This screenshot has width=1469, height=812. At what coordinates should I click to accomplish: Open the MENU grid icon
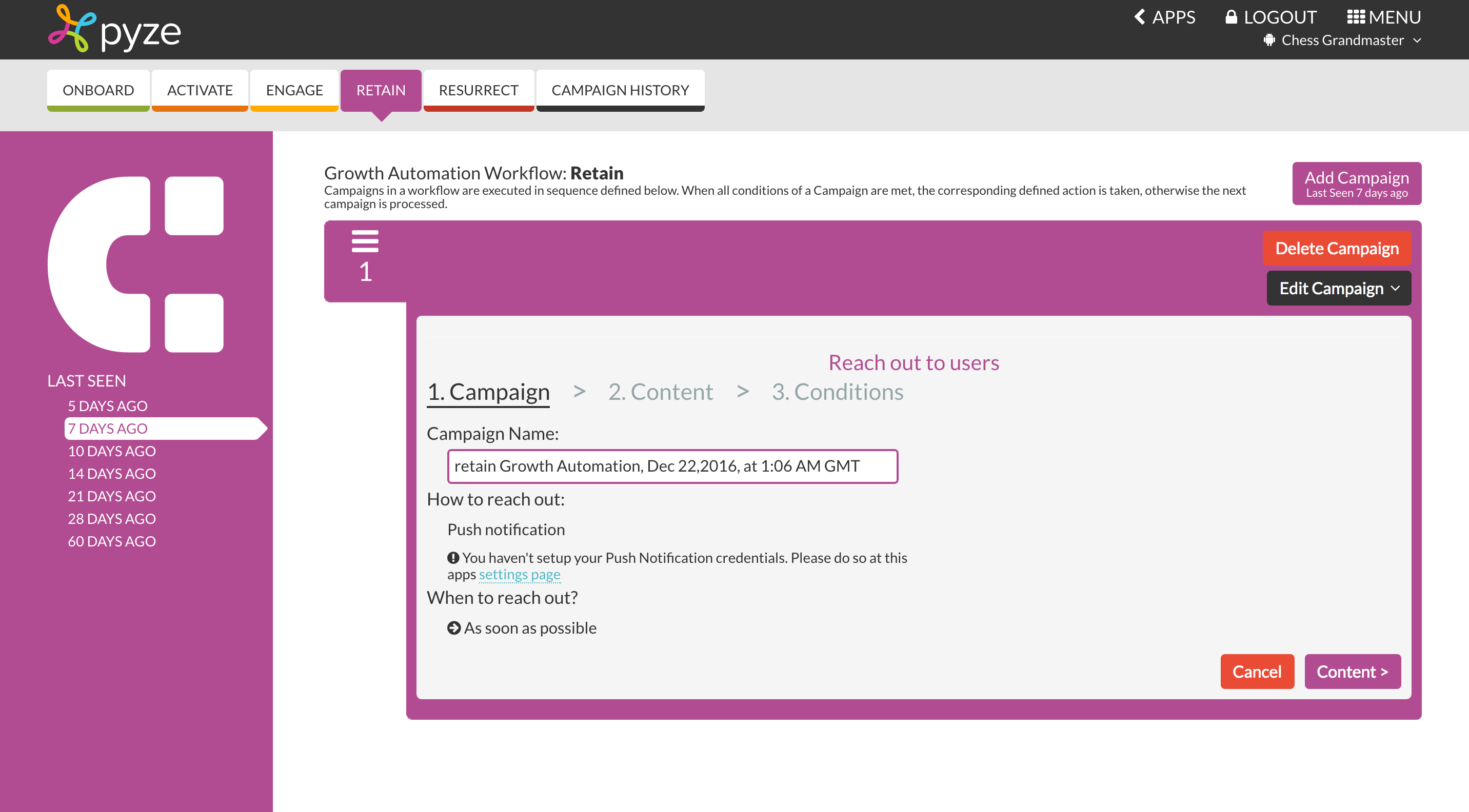pos(1355,17)
